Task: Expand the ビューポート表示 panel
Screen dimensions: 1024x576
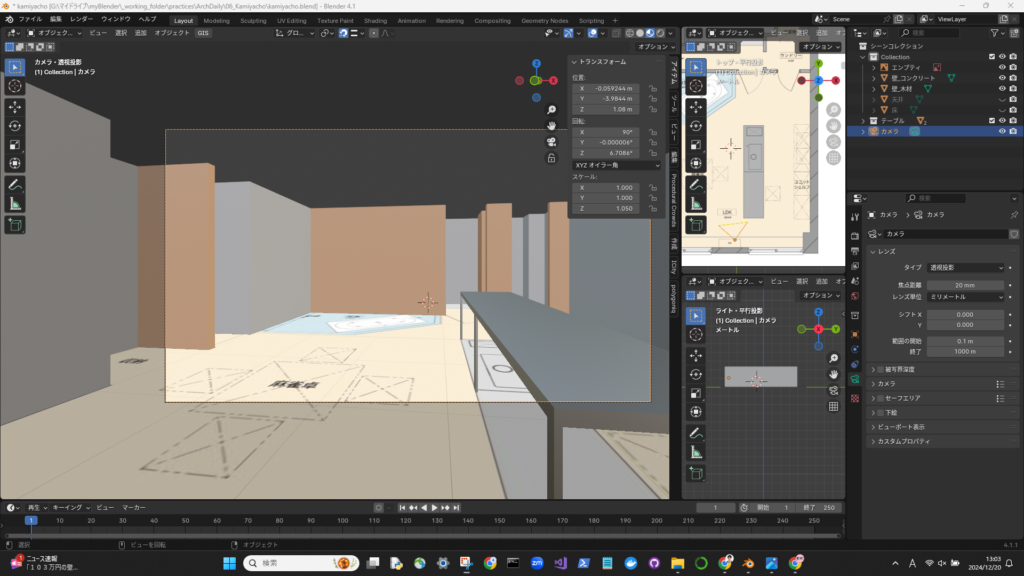Action: click(x=900, y=426)
